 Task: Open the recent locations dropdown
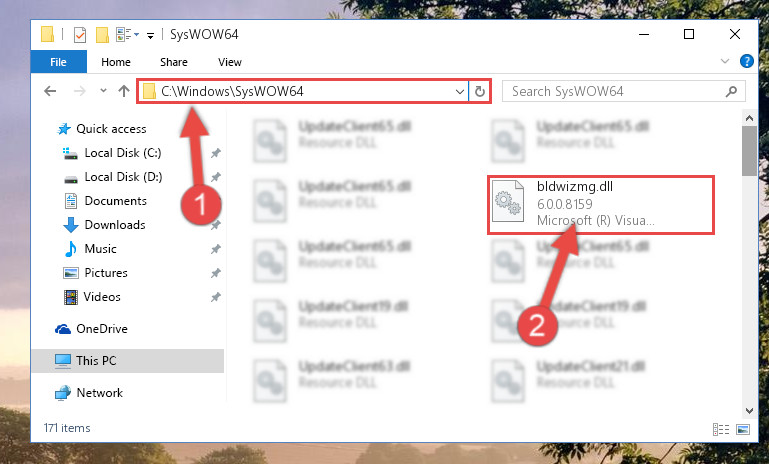click(x=103, y=91)
